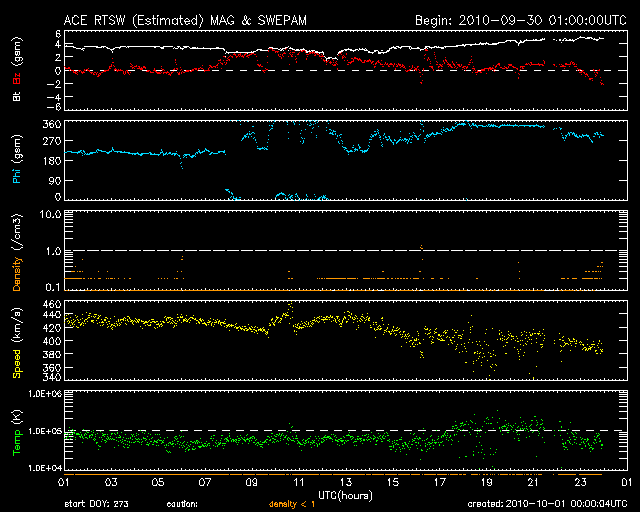Click the '270' tick label on Phi axis
The width and height of the screenshot is (640, 512).
[52, 142]
